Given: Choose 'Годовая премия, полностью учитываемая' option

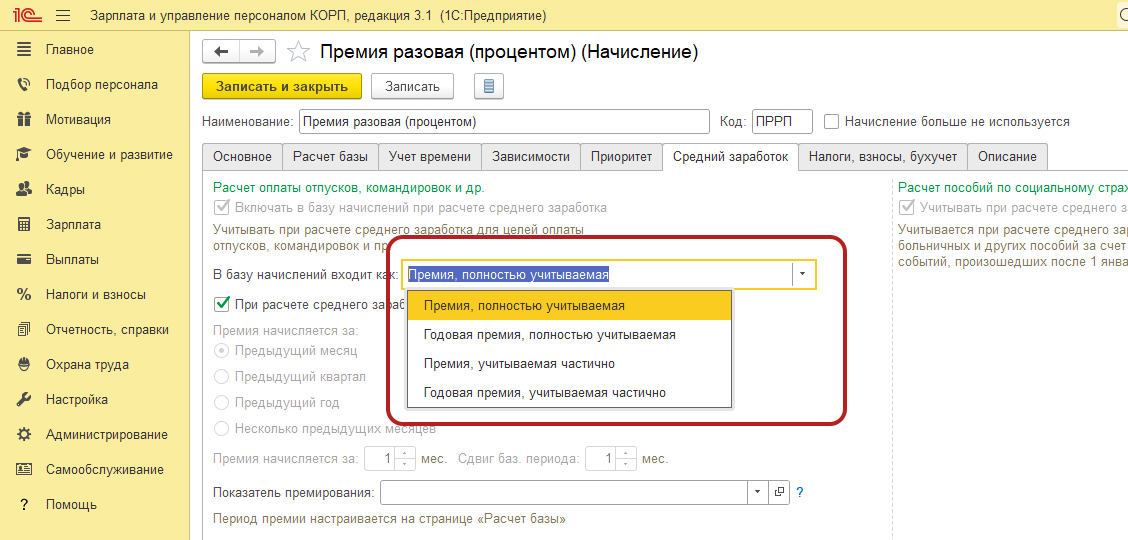Looking at the screenshot, I should click(x=549, y=335).
